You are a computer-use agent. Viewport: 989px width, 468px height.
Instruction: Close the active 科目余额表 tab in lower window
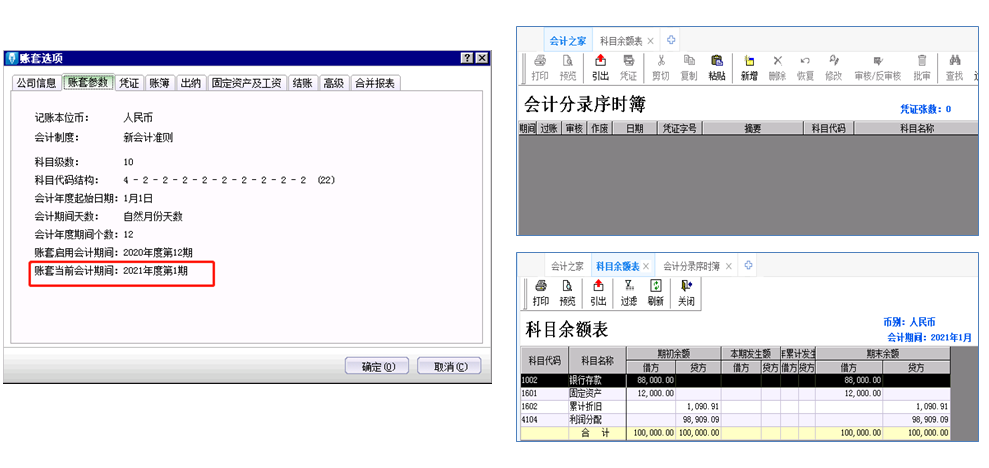646,266
